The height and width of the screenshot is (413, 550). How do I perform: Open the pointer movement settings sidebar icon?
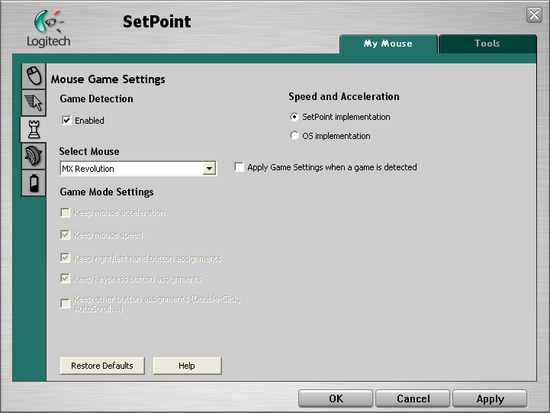coord(34,103)
